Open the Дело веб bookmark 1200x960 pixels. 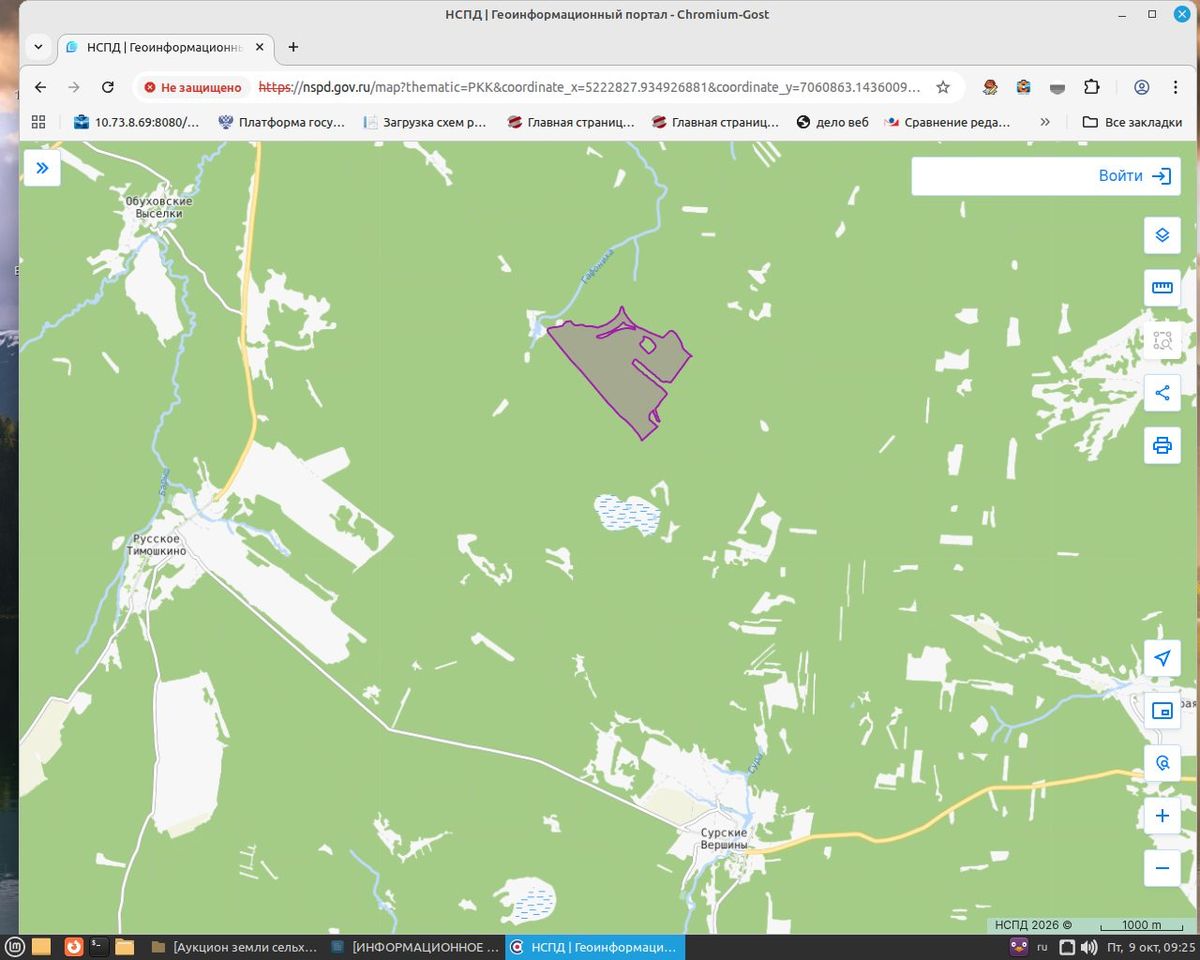tap(832, 122)
